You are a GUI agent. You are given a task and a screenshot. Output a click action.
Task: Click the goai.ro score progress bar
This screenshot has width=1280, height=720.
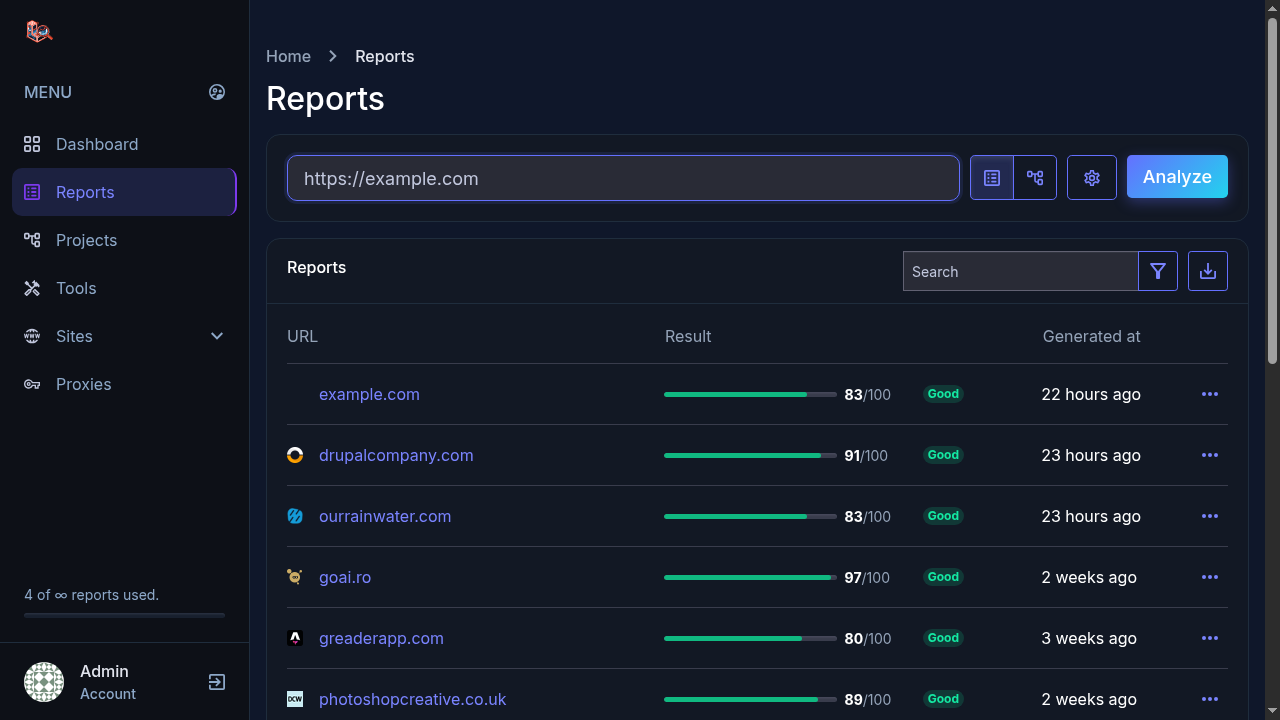click(x=750, y=577)
